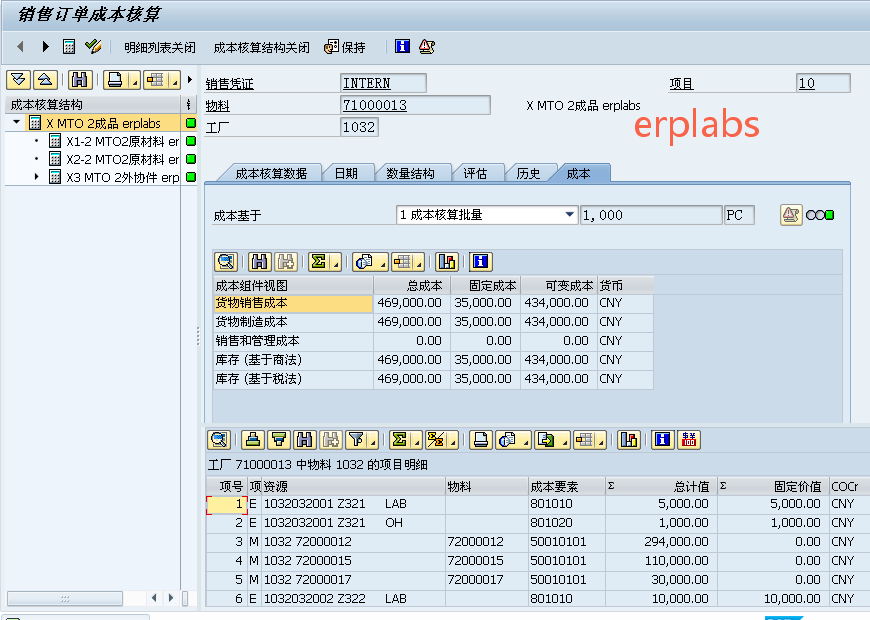
Task: Show more left toolbar buttons arrow
Action: (190, 80)
